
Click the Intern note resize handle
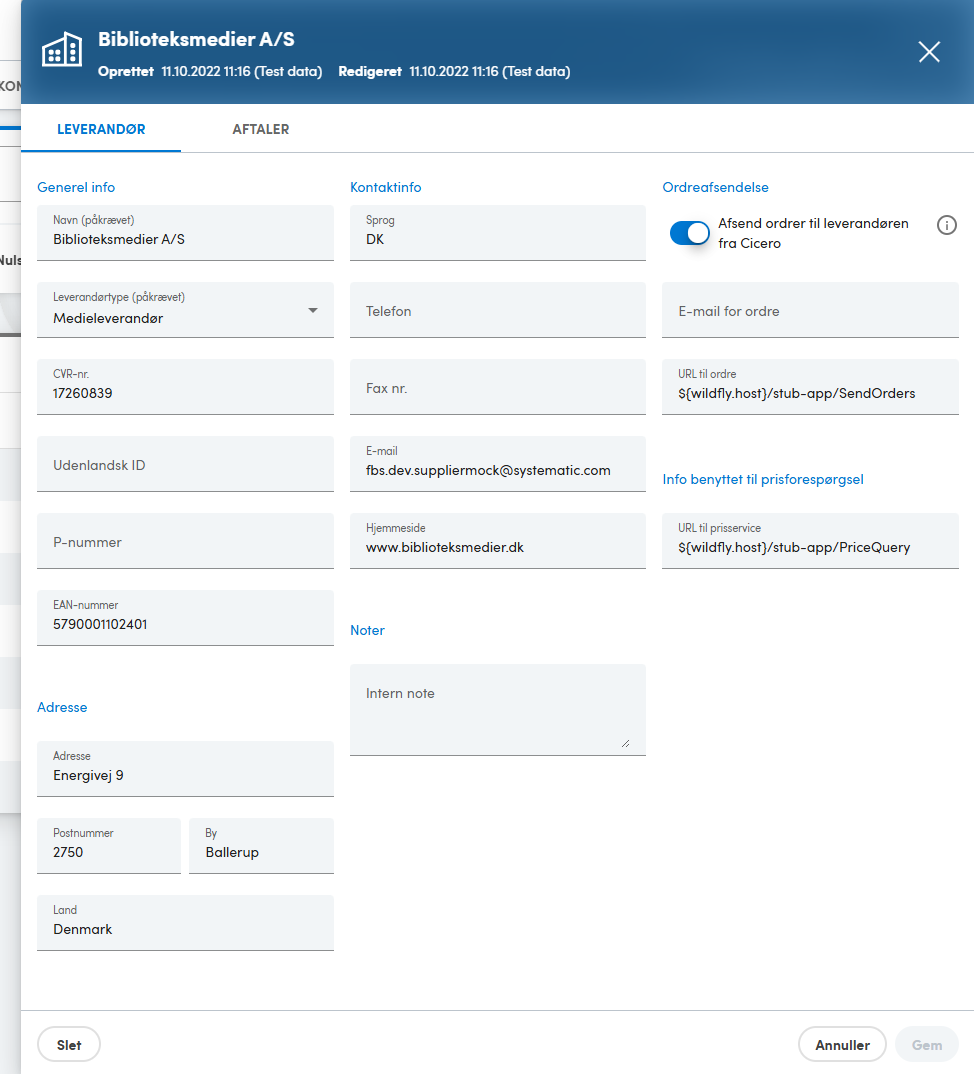(x=625, y=743)
